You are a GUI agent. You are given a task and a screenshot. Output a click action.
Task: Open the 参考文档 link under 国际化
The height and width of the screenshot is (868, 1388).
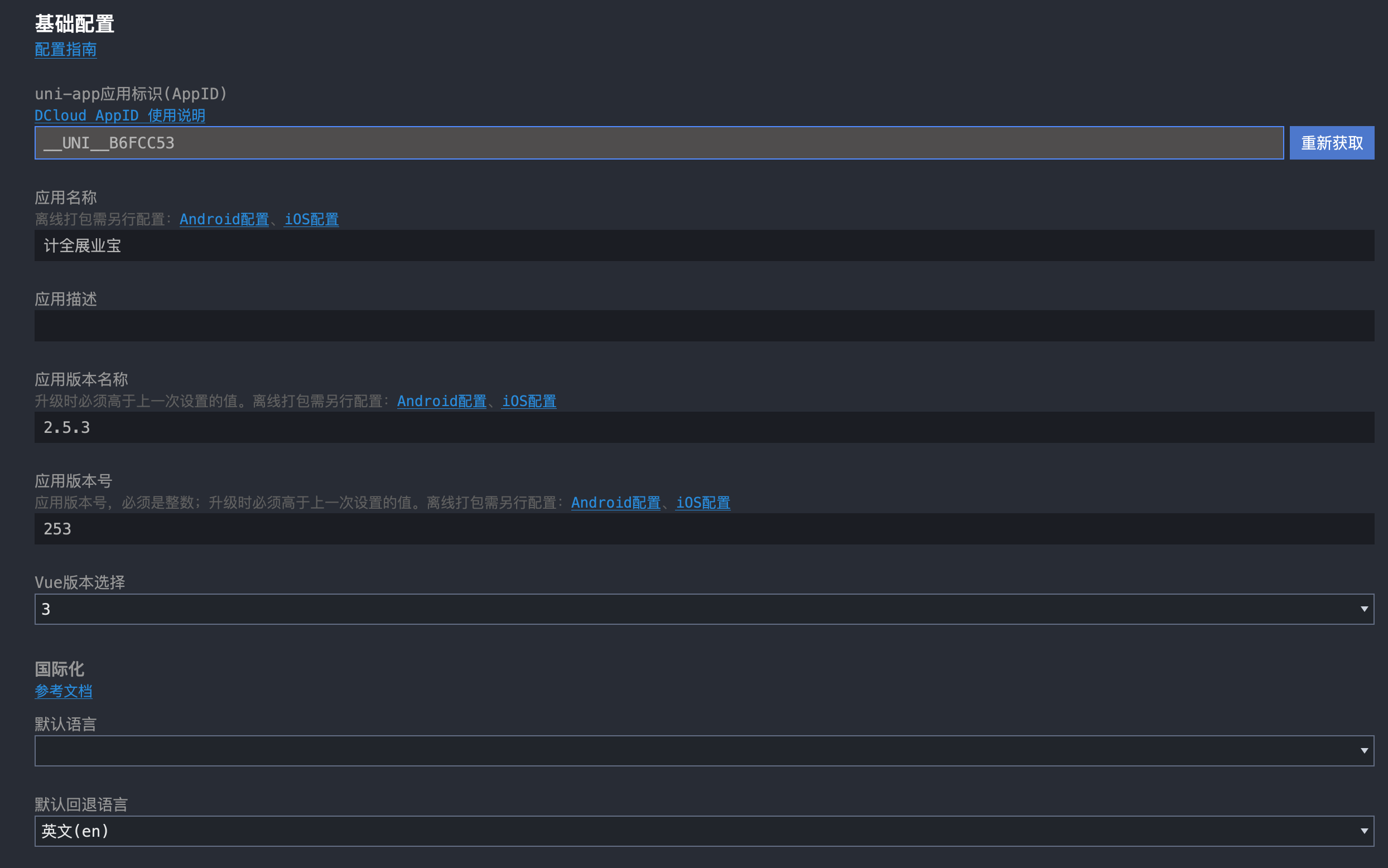pyautogui.click(x=63, y=691)
